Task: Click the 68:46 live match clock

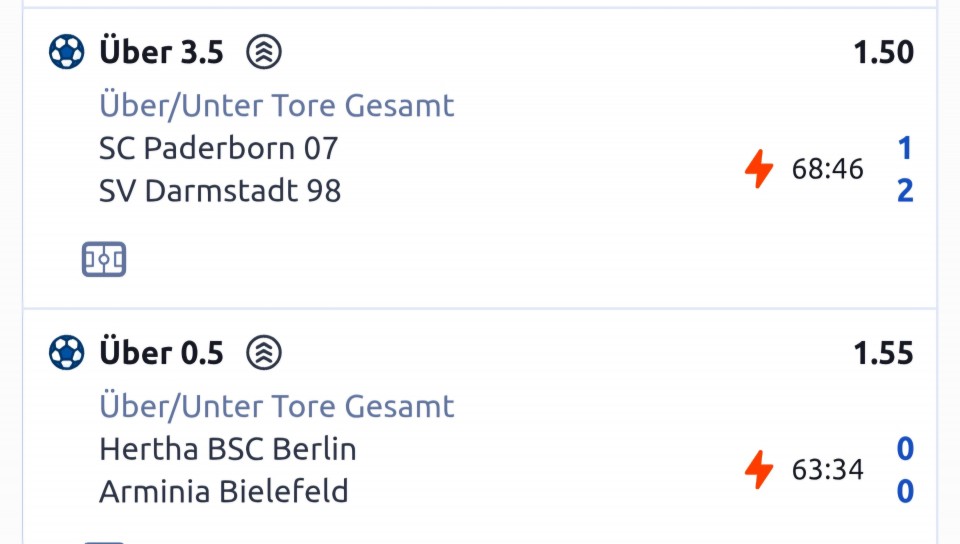Action: 827,169
